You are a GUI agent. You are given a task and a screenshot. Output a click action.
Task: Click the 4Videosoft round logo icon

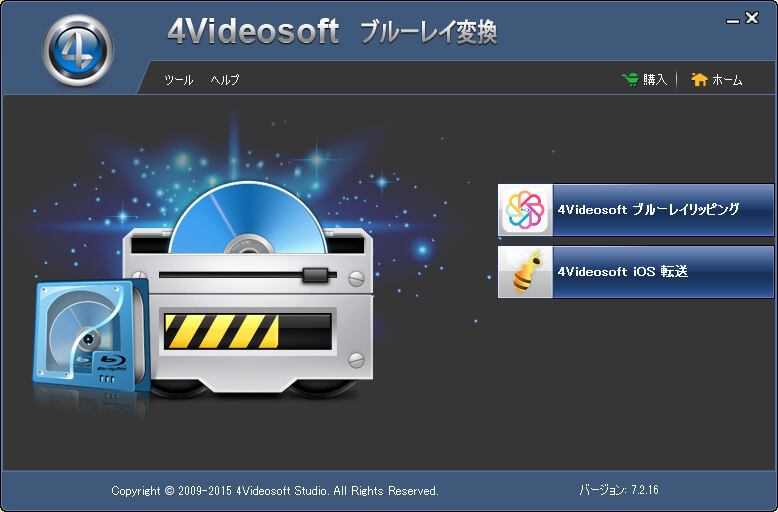tap(77, 49)
